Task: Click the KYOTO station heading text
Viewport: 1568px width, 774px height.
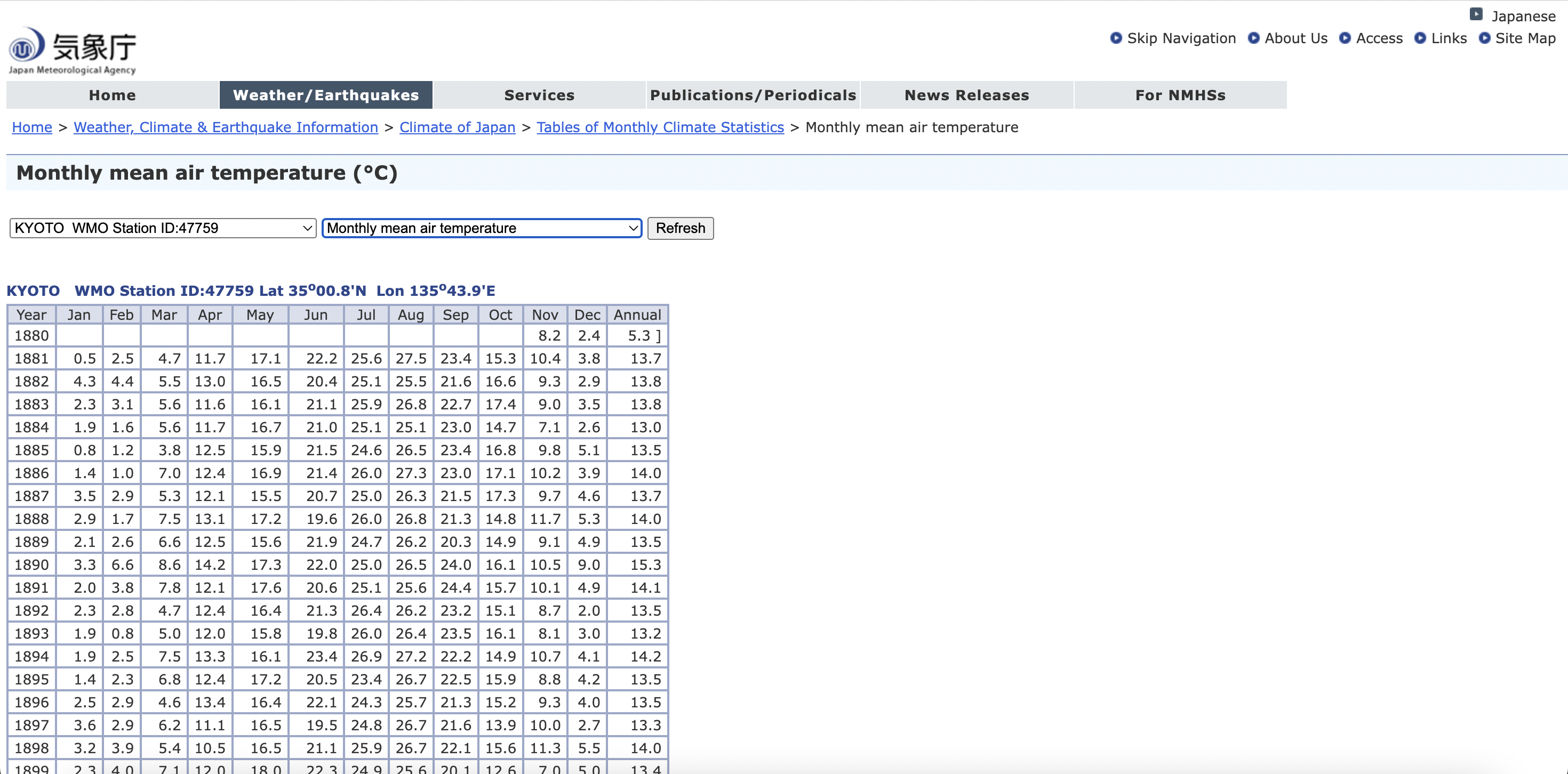Action: point(251,291)
